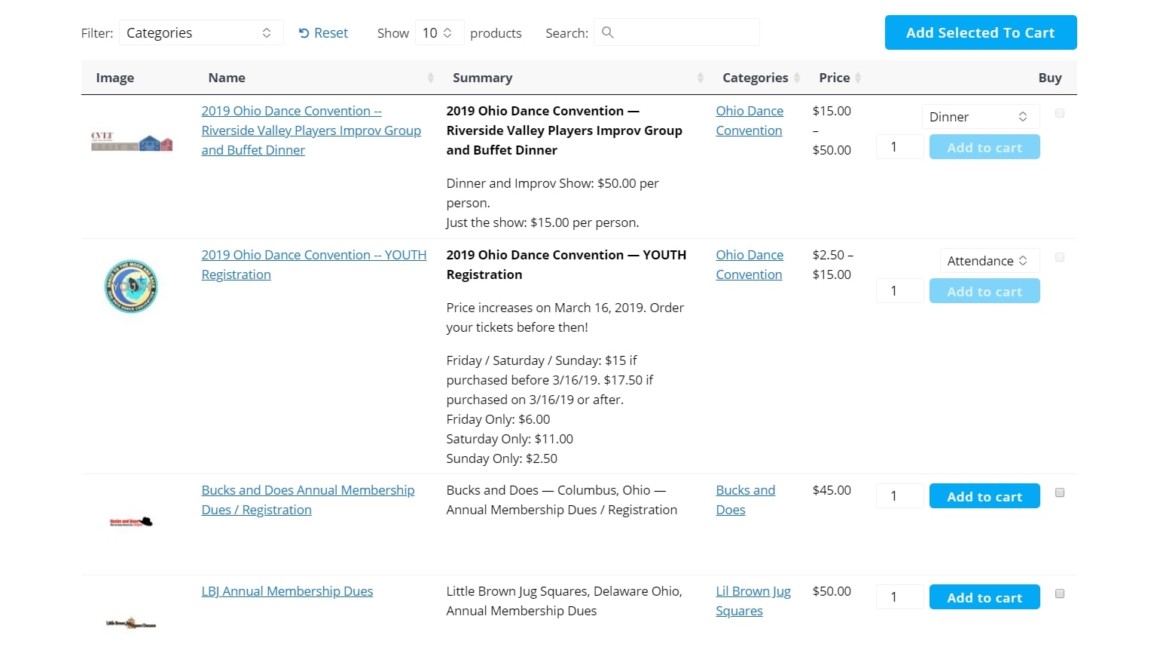Open the Categories filter dropdown
The image size is (1160, 656).
tap(200, 32)
